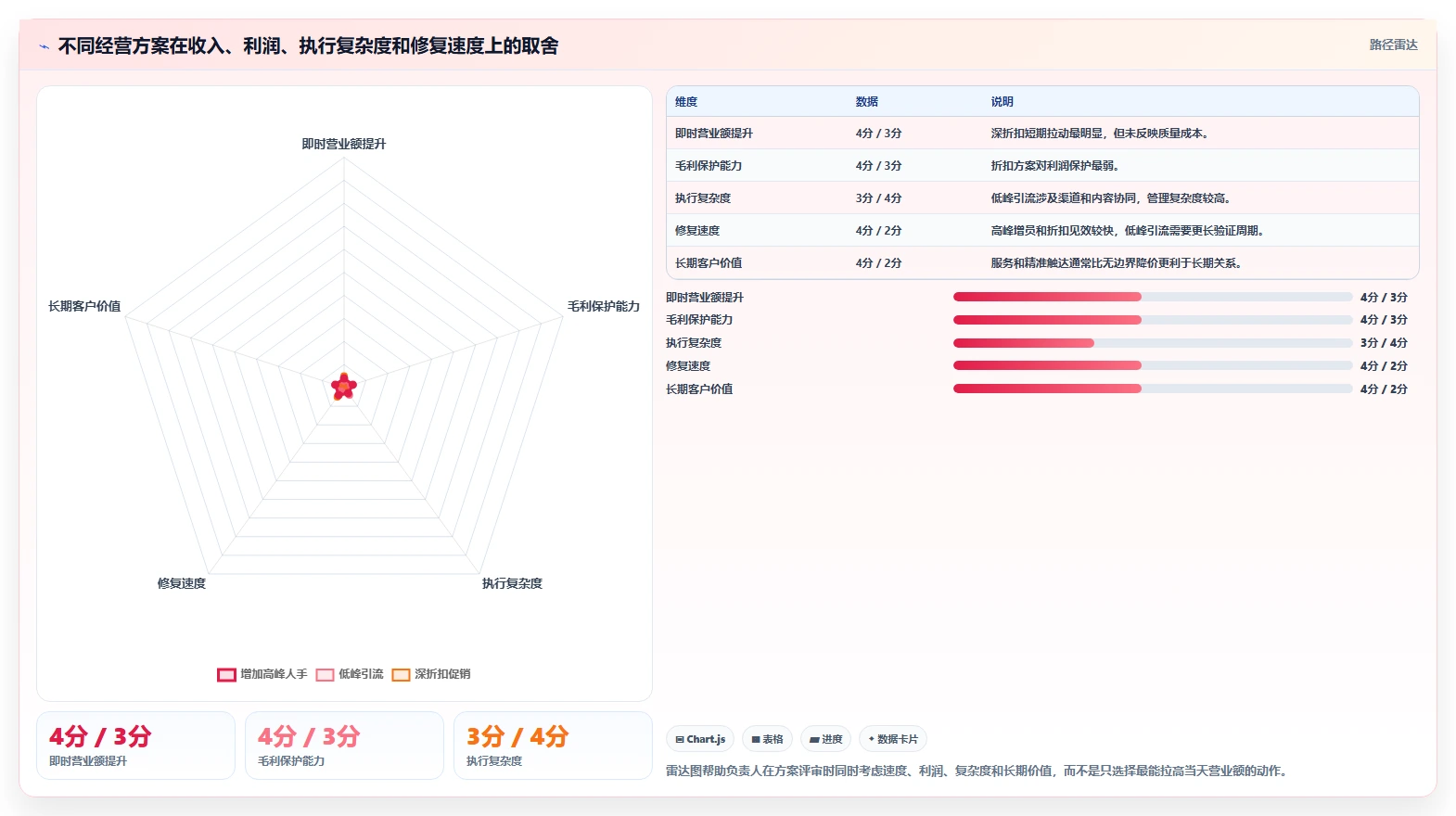Toggle the 增加高峰人手 legend swatch
The height and width of the screenshot is (816, 1456).
point(226,674)
